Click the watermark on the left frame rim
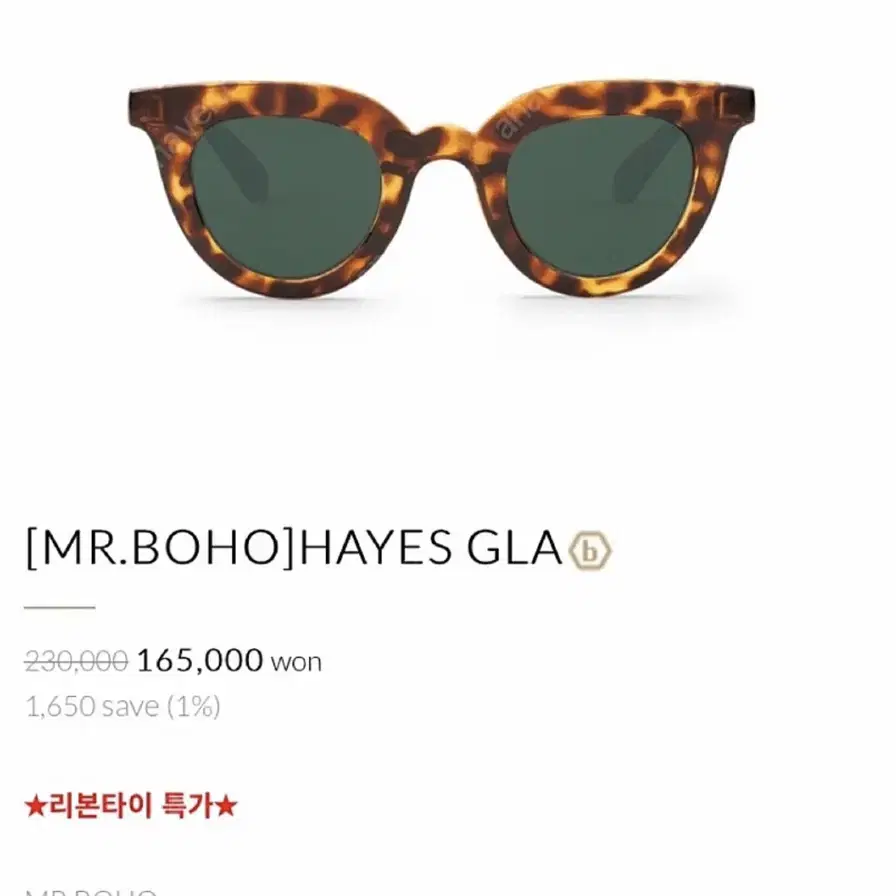 [183, 129]
